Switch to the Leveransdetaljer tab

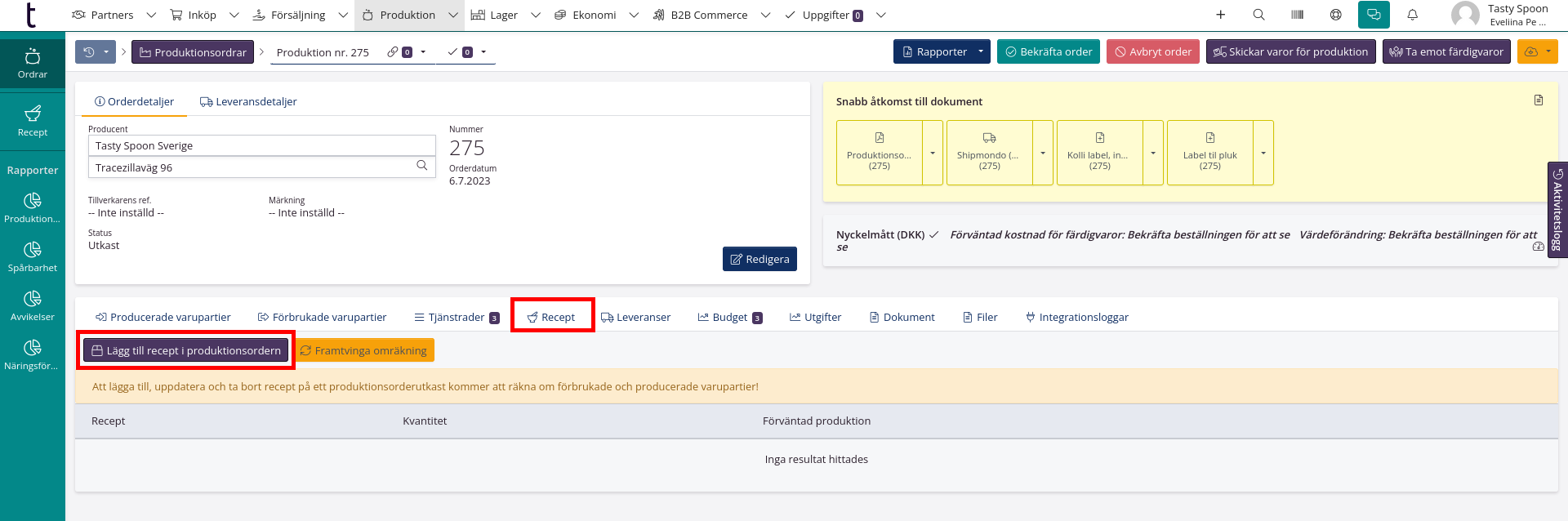(248, 101)
